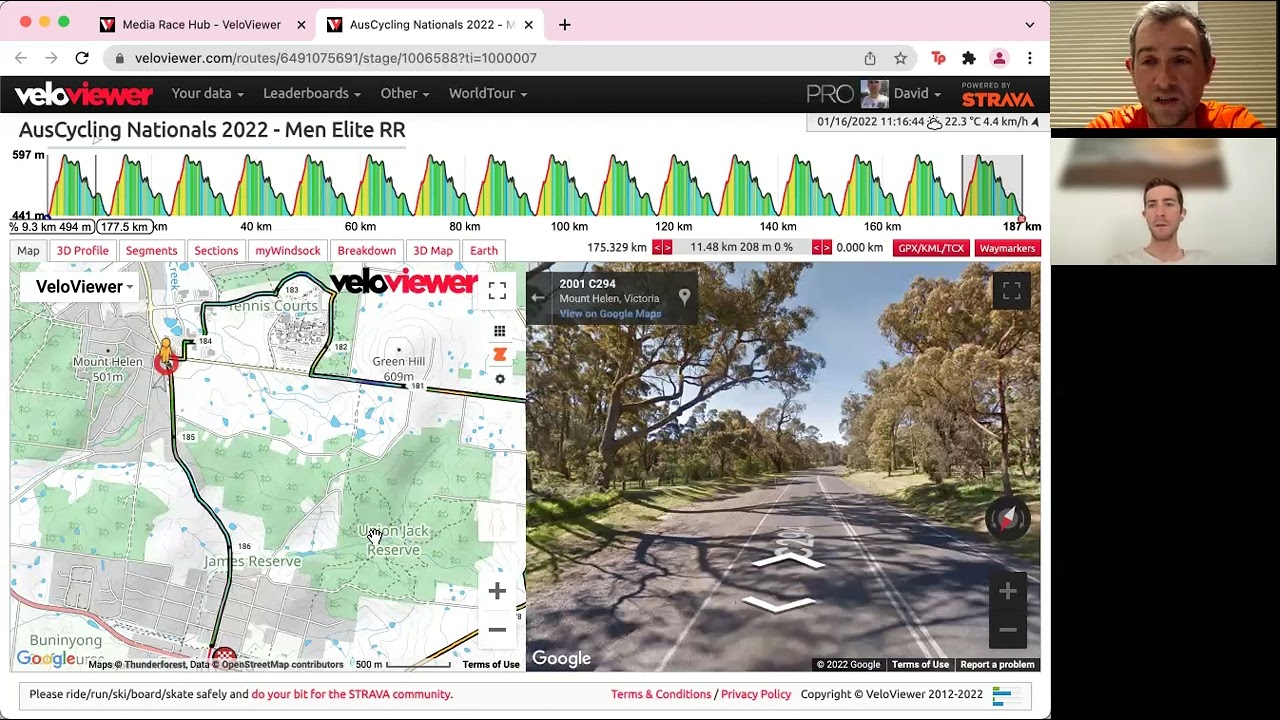Toggle fullscreen on the Street View panel
The height and width of the screenshot is (720, 1280).
1011,291
